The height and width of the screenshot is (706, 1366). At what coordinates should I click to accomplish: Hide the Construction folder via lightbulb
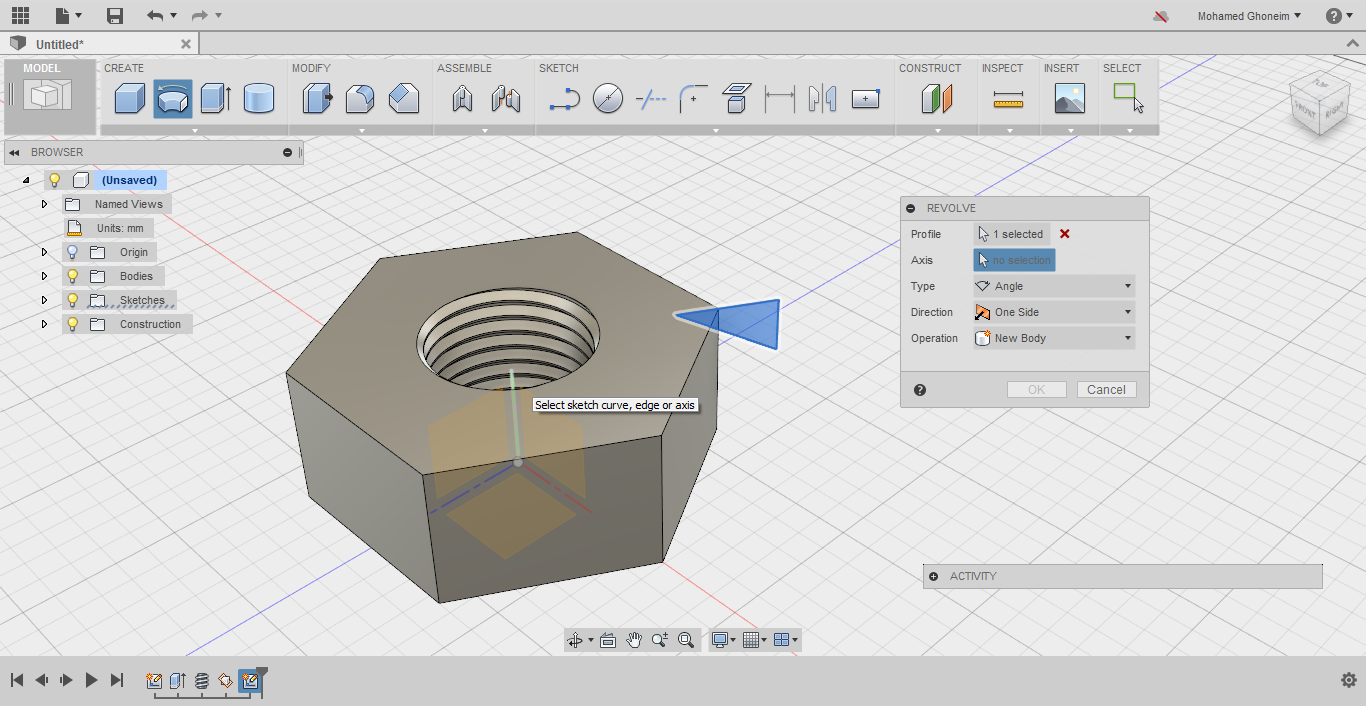[72, 324]
